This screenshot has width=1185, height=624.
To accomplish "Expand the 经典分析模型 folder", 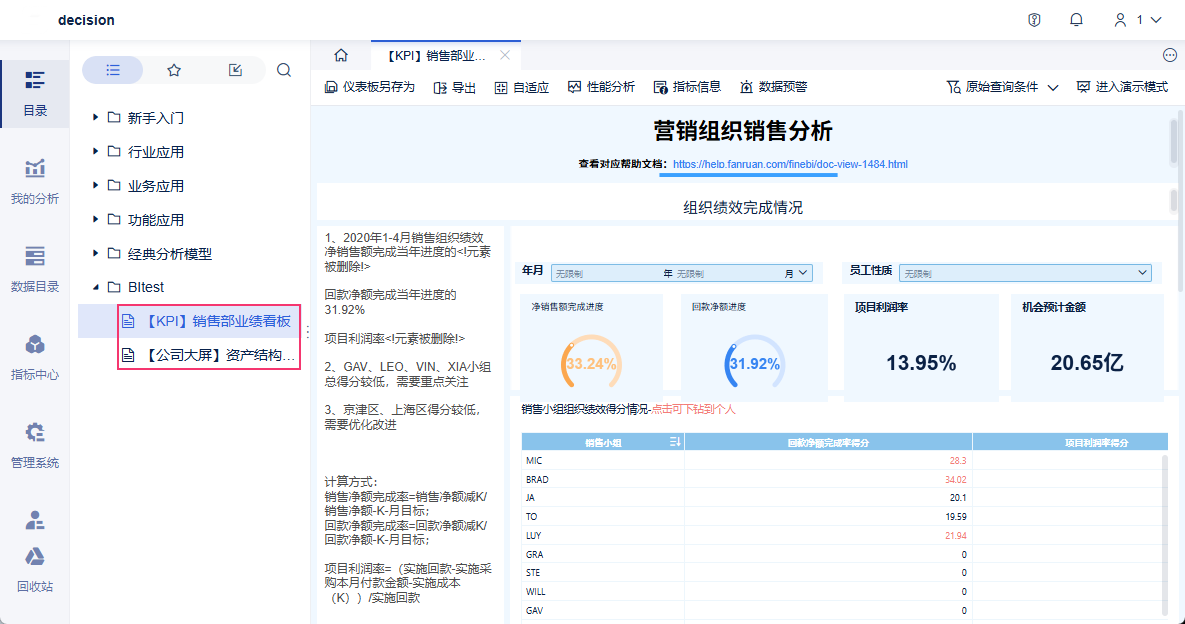I will [x=95, y=253].
